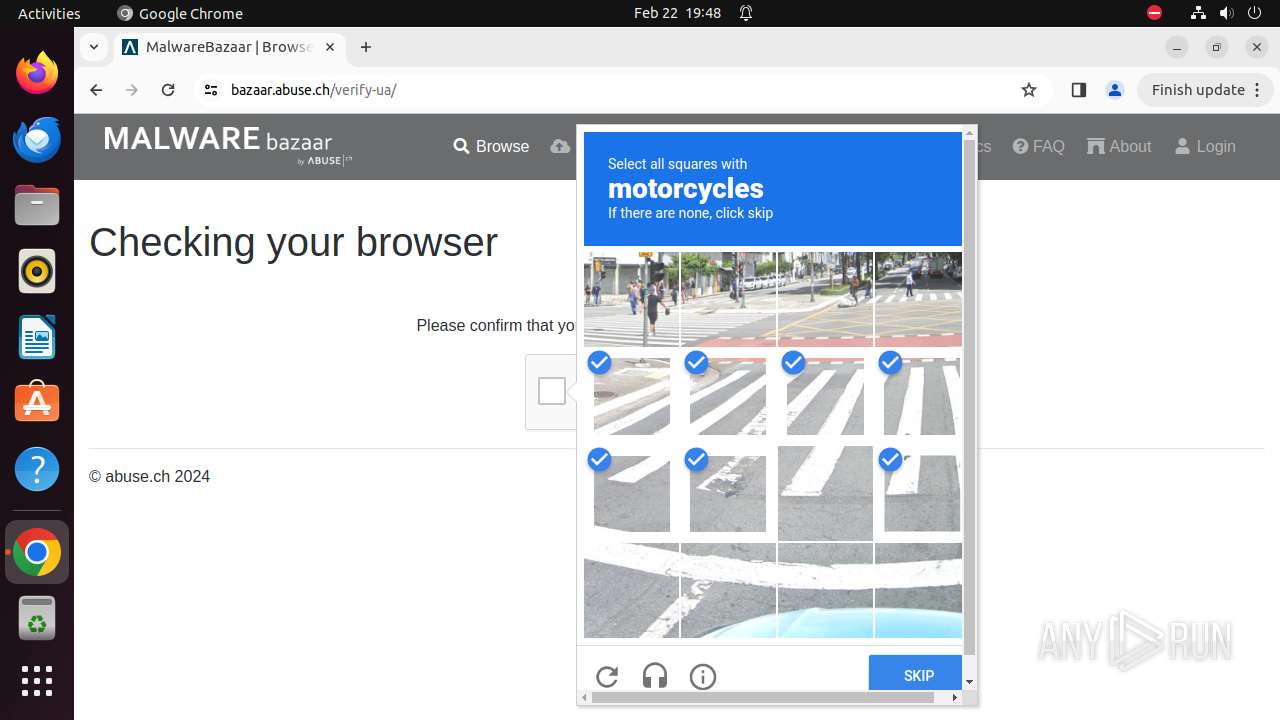Open the clock and calendar panel
This screenshot has width=1280, height=720.
coord(678,13)
